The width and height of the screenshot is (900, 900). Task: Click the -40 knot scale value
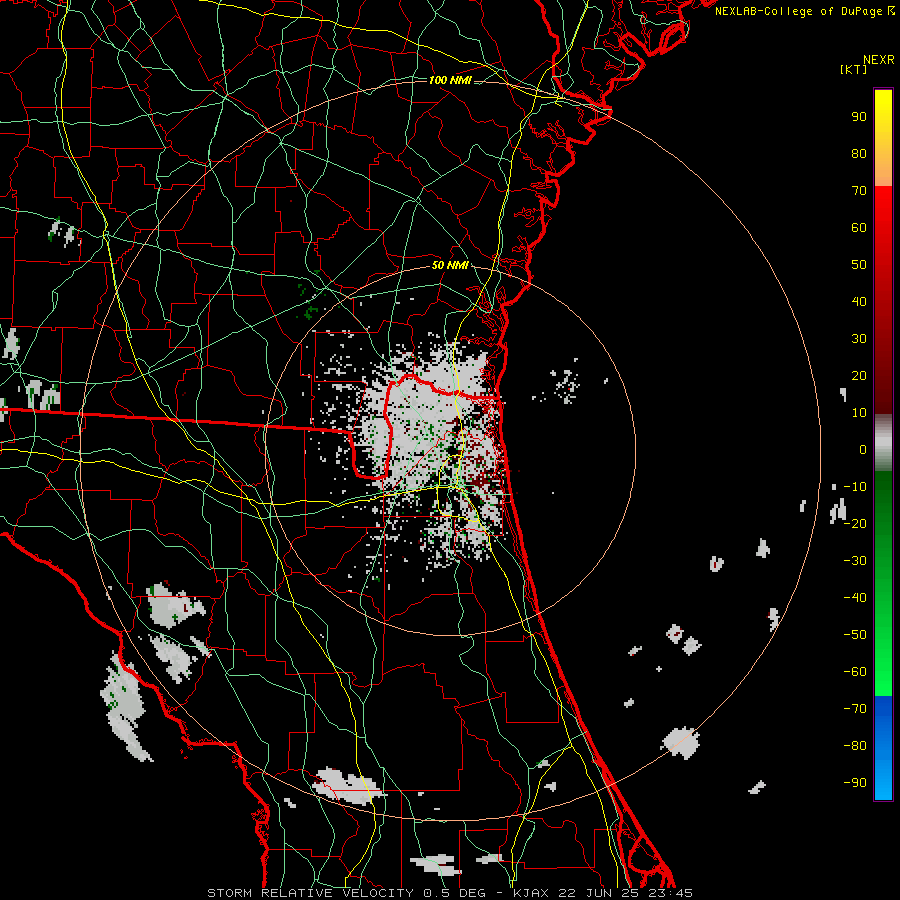[855, 598]
